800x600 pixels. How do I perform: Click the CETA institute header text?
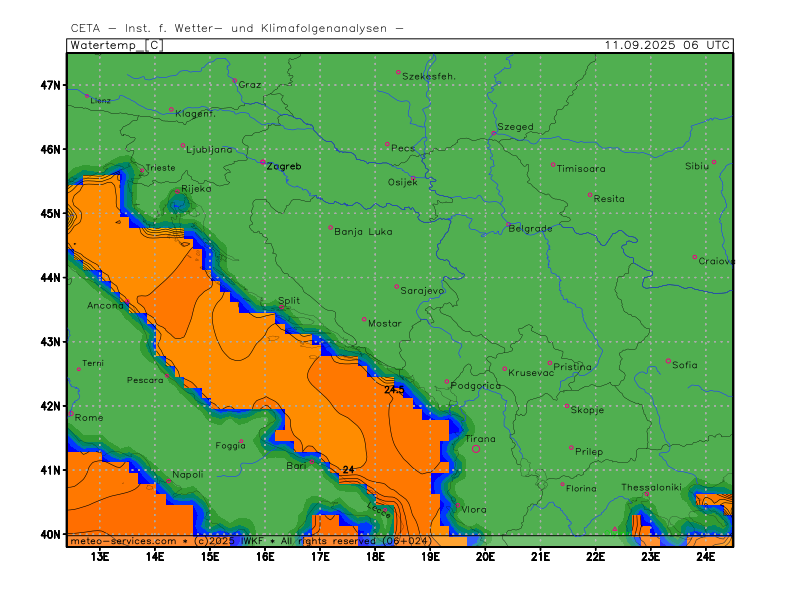point(237,28)
